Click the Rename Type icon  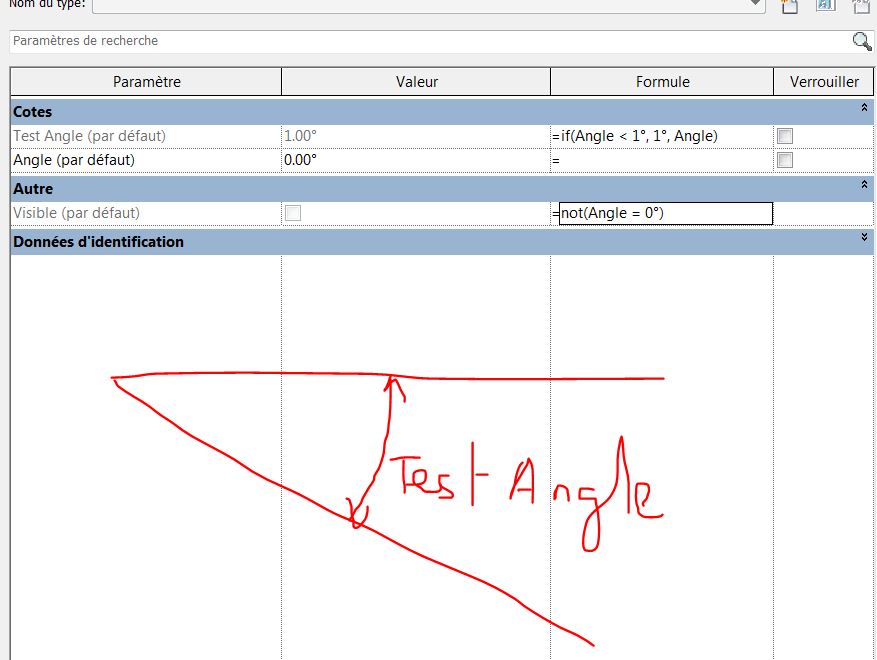[x=825, y=5]
